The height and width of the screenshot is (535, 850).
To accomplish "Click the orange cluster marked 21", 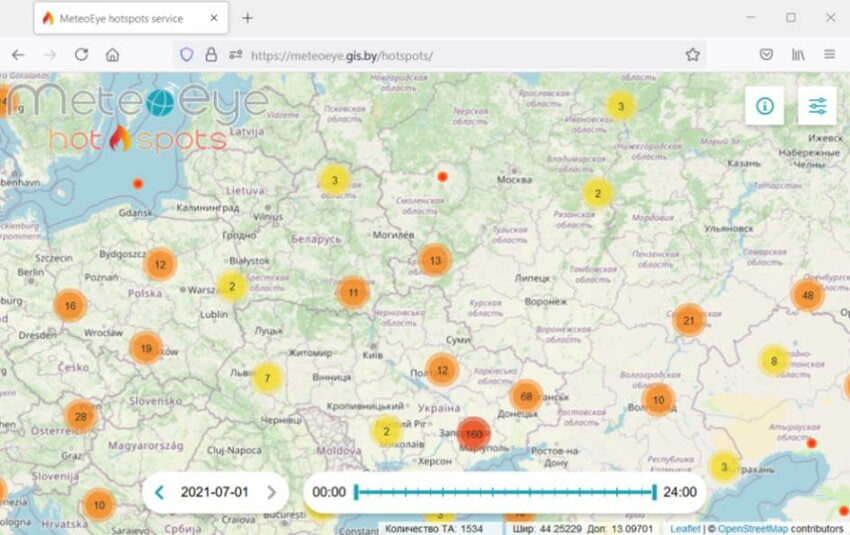I will pos(688,320).
